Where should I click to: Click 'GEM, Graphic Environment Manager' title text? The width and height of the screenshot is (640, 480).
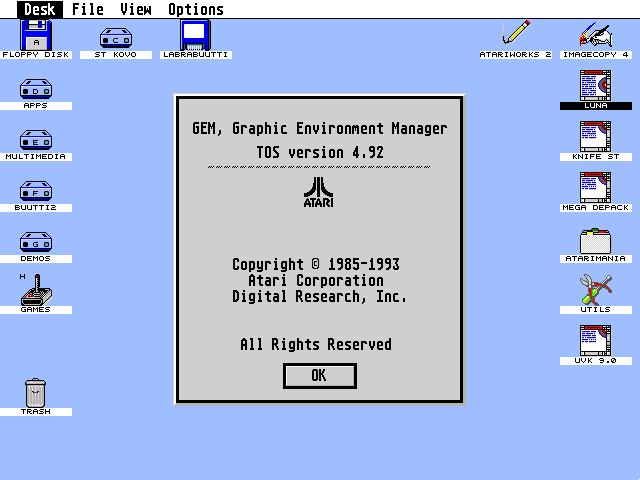[320, 129]
